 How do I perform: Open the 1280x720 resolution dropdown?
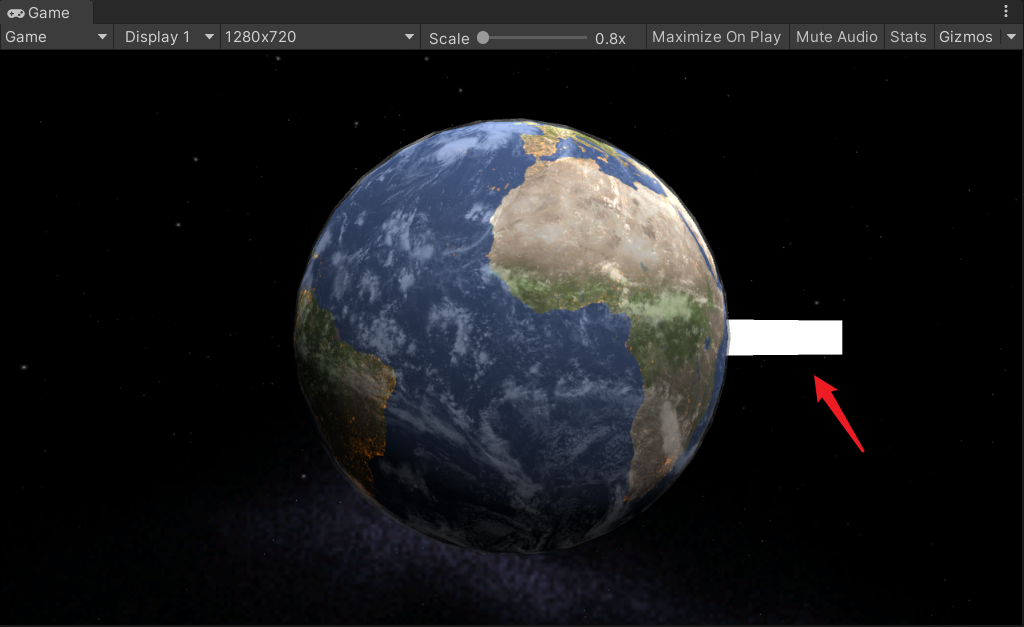pyautogui.click(x=319, y=37)
